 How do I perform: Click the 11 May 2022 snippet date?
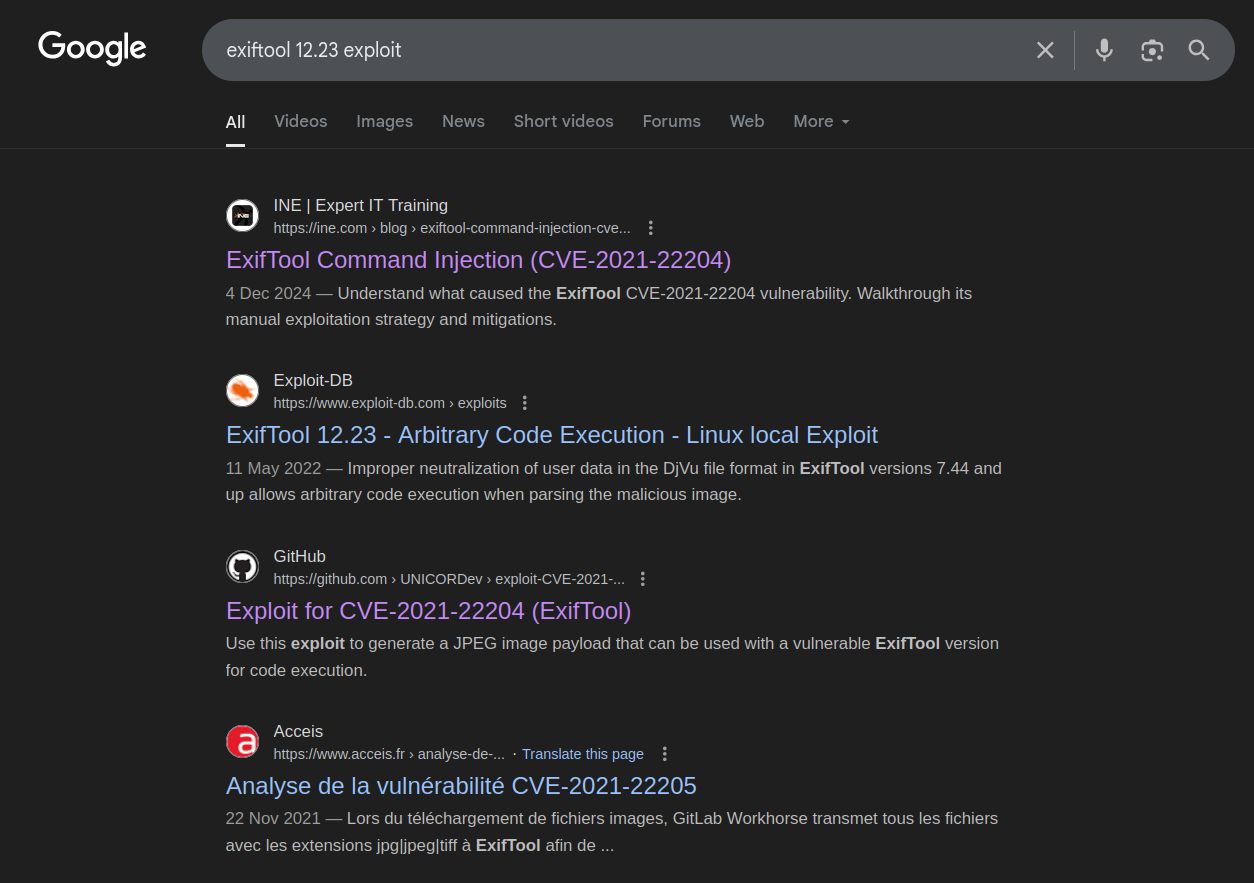273,468
